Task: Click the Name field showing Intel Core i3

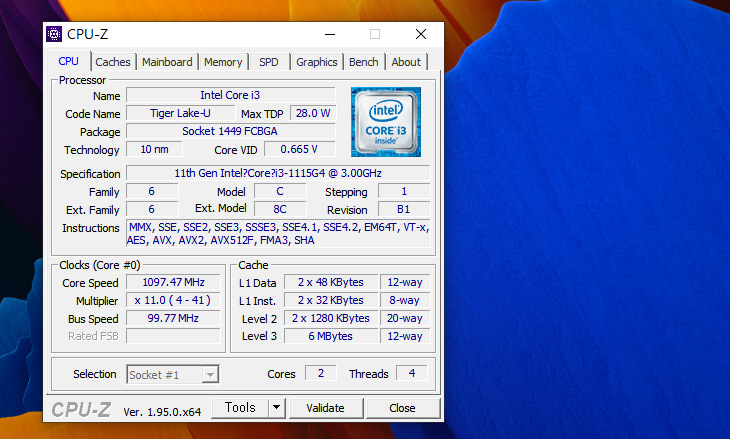Action: (x=230, y=95)
